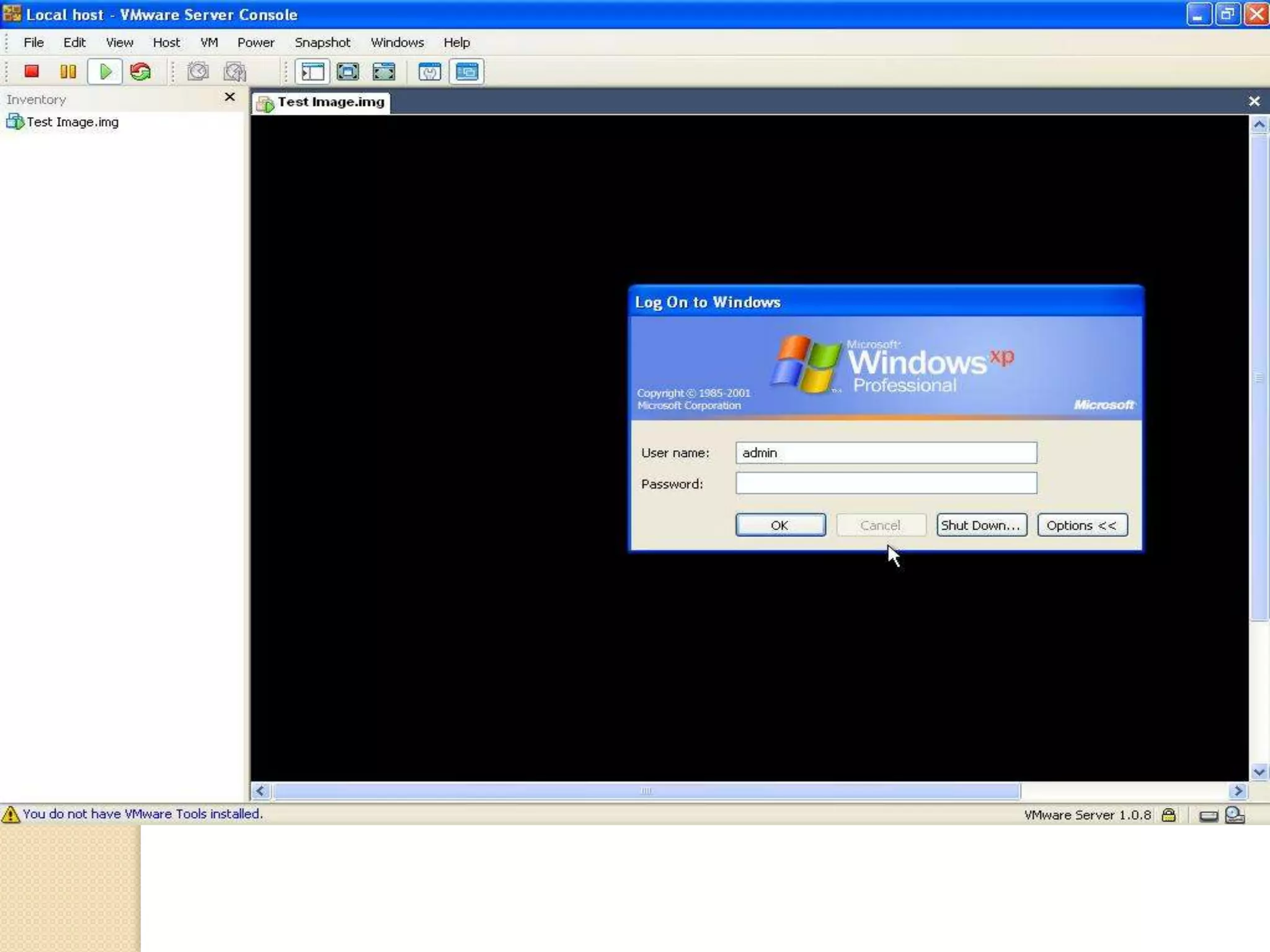
Task: Click the Password input field
Action: 886,483
